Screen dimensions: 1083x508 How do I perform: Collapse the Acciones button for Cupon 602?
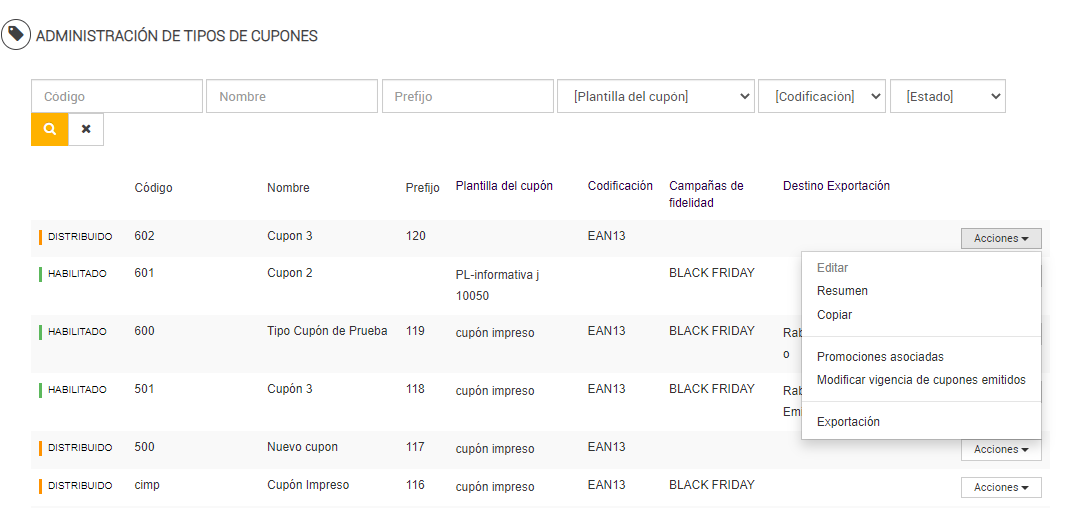tap(1001, 238)
